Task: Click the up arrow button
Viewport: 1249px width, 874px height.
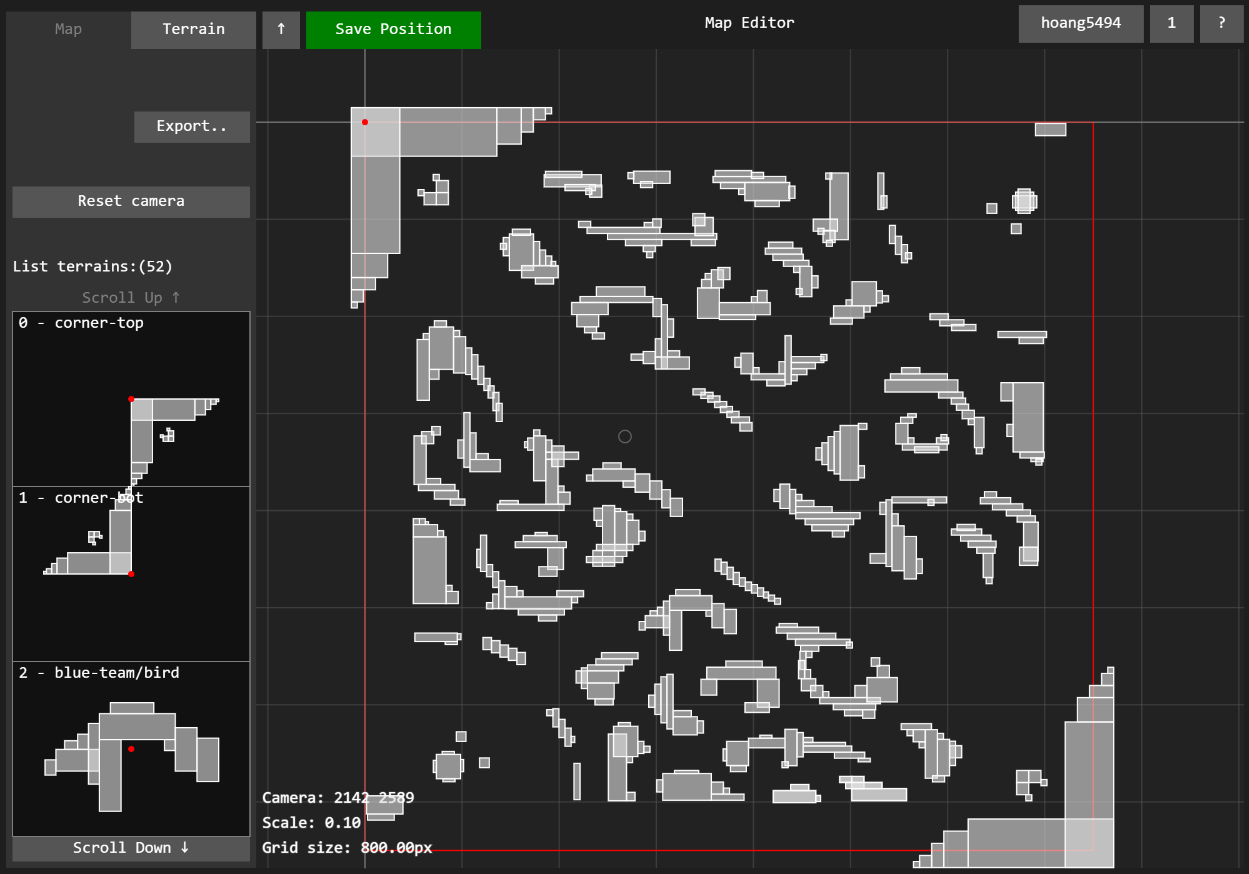Action: pyautogui.click(x=281, y=29)
